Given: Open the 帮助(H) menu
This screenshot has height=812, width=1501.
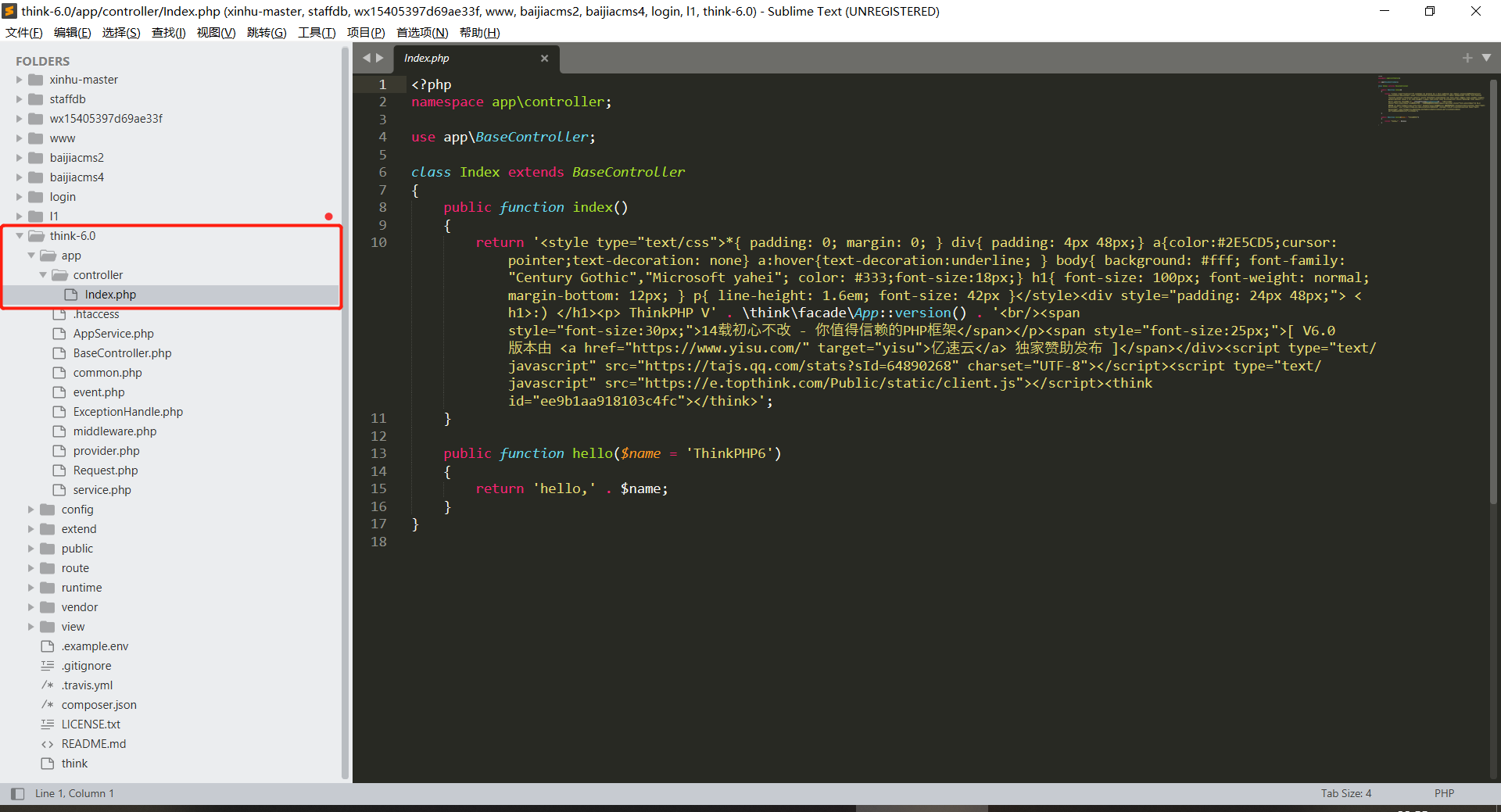Looking at the screenshot, I should click(x=479, y=32).
